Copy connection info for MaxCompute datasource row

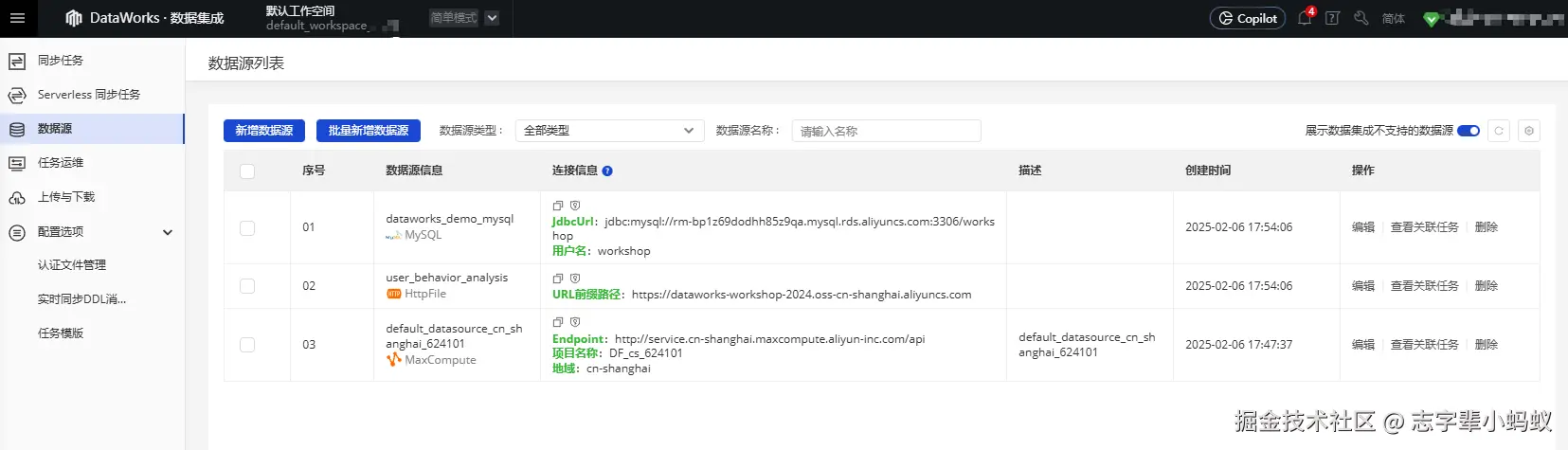point(558,322)
